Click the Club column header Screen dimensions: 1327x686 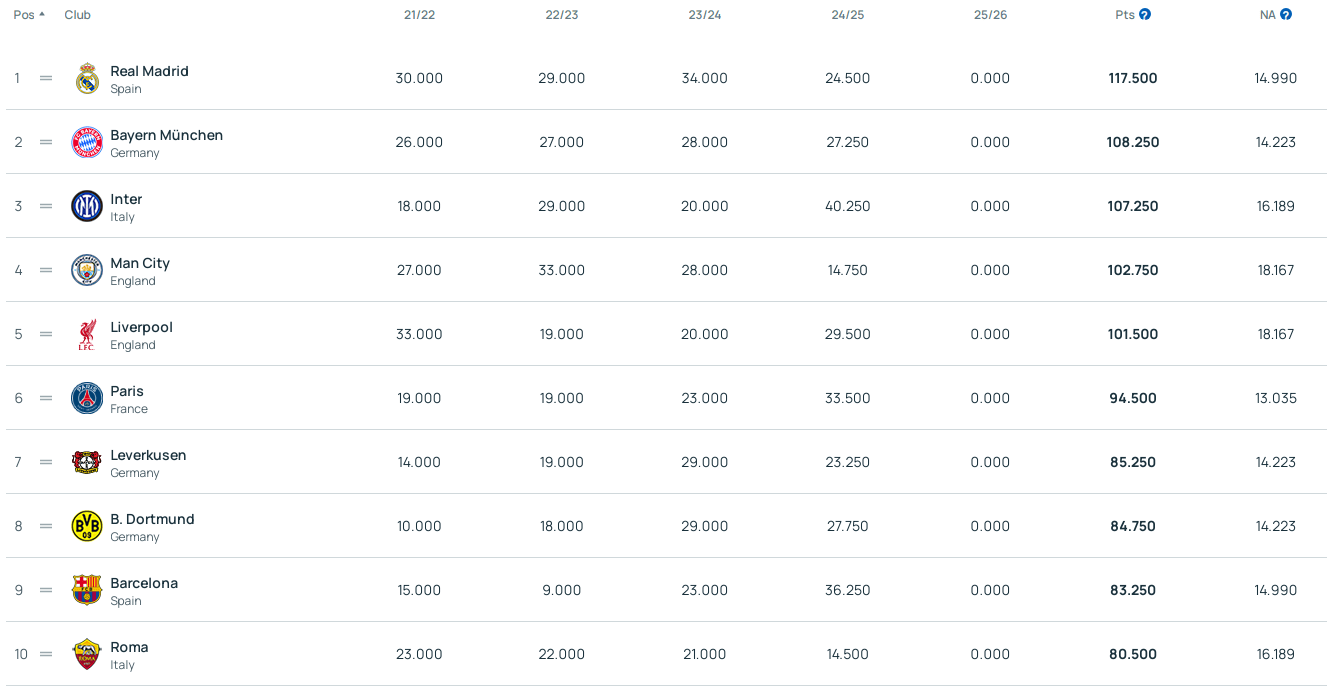click(x=77, y=15)
